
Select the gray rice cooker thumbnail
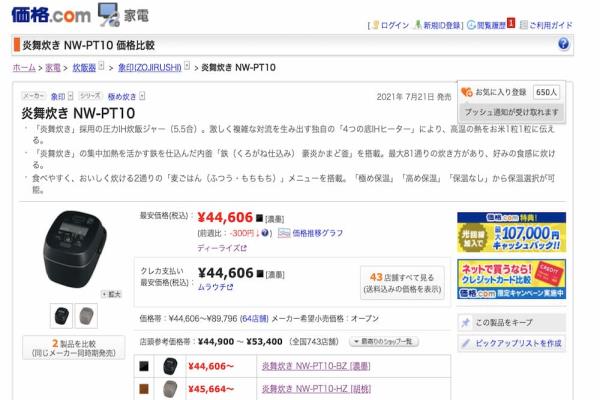click(86, 316)
